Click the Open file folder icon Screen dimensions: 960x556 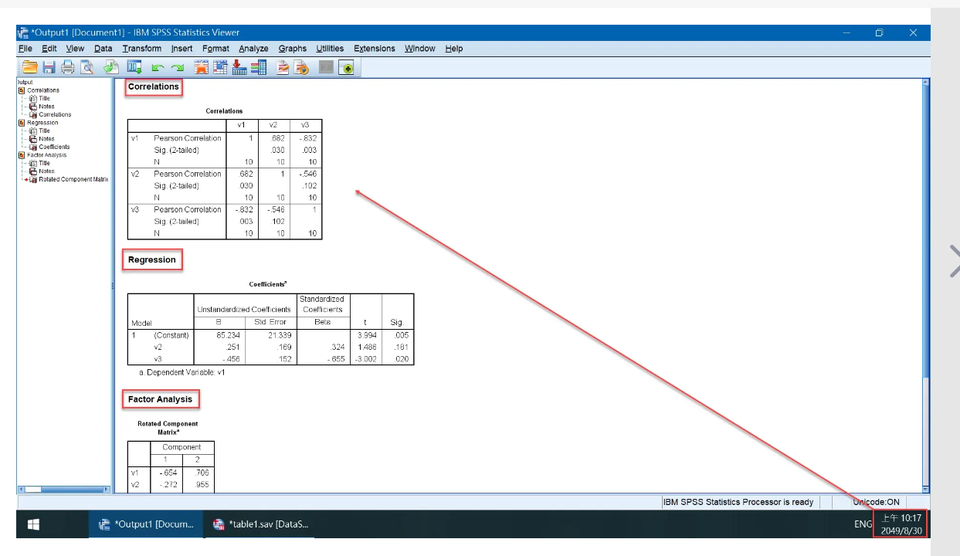(x=29, y=68)
